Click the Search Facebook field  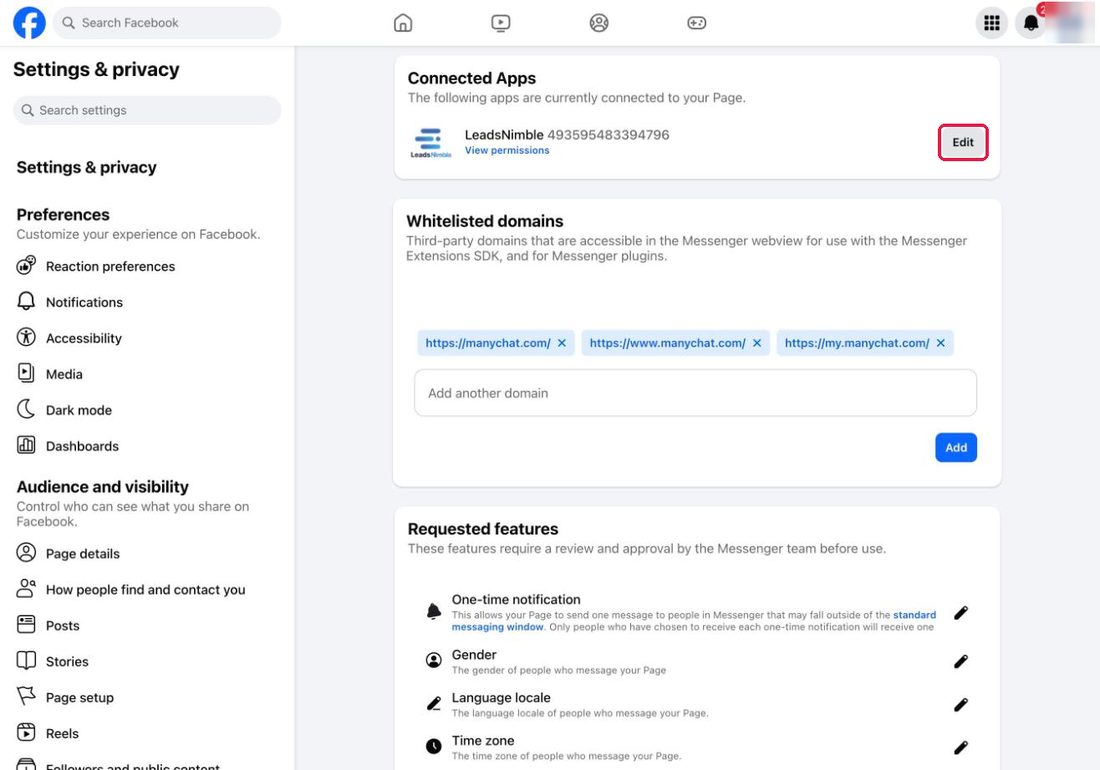click(x=167, y=23)
